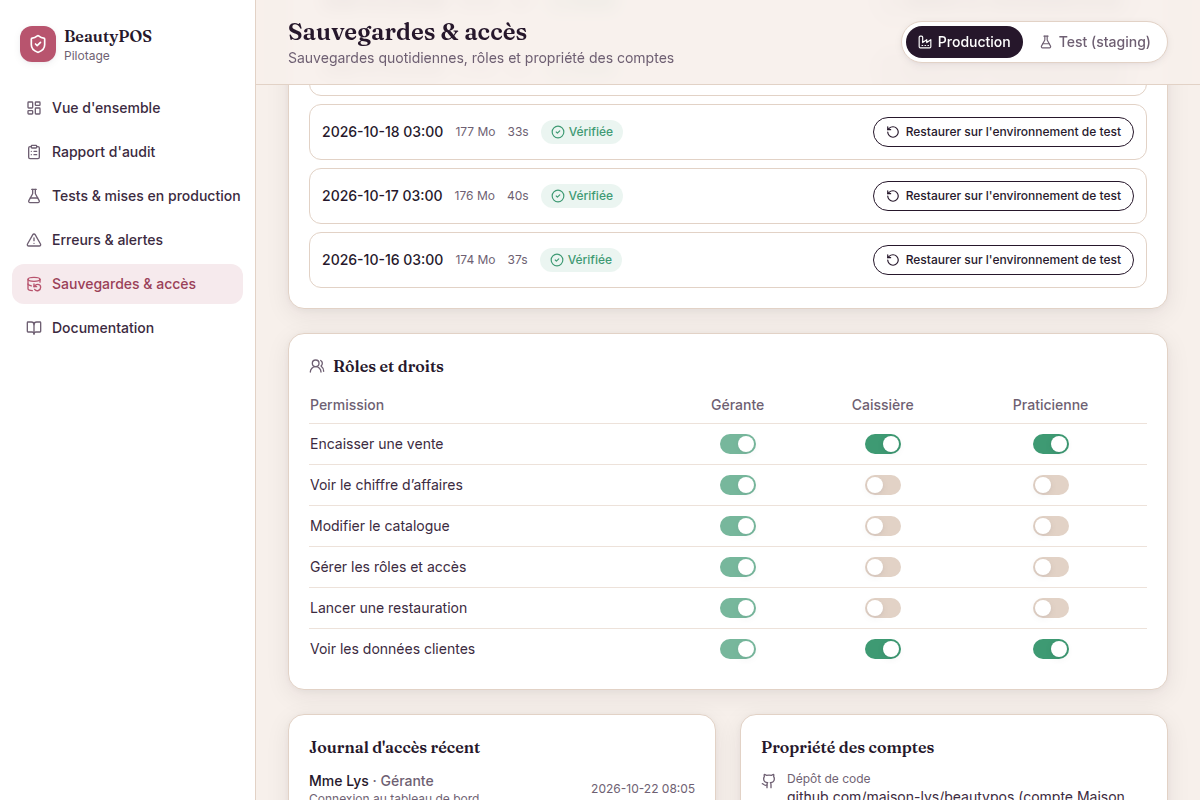Click the check icon in the 2026-10-18 Vérifiée badge

pos(558,132)
